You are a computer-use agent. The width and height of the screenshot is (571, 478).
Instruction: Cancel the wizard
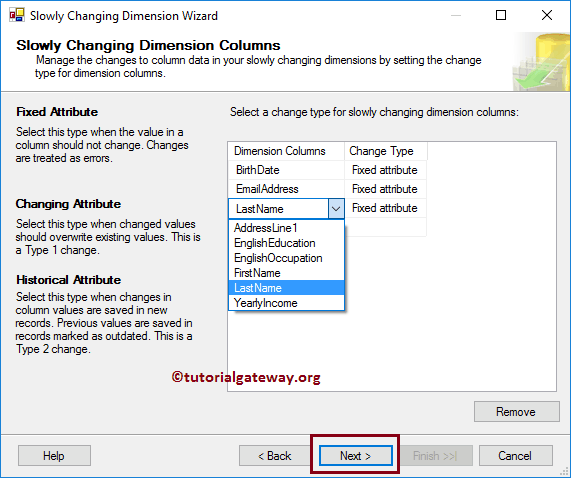pyautogui.click(x=515, y=455)
